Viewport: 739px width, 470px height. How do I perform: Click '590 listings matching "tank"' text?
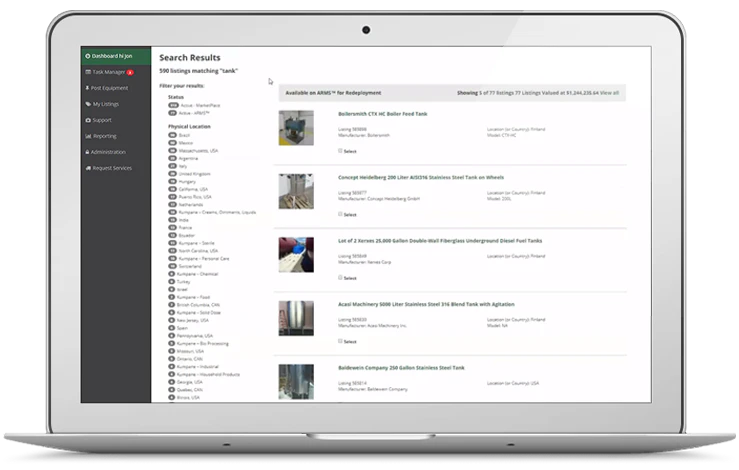198,71
